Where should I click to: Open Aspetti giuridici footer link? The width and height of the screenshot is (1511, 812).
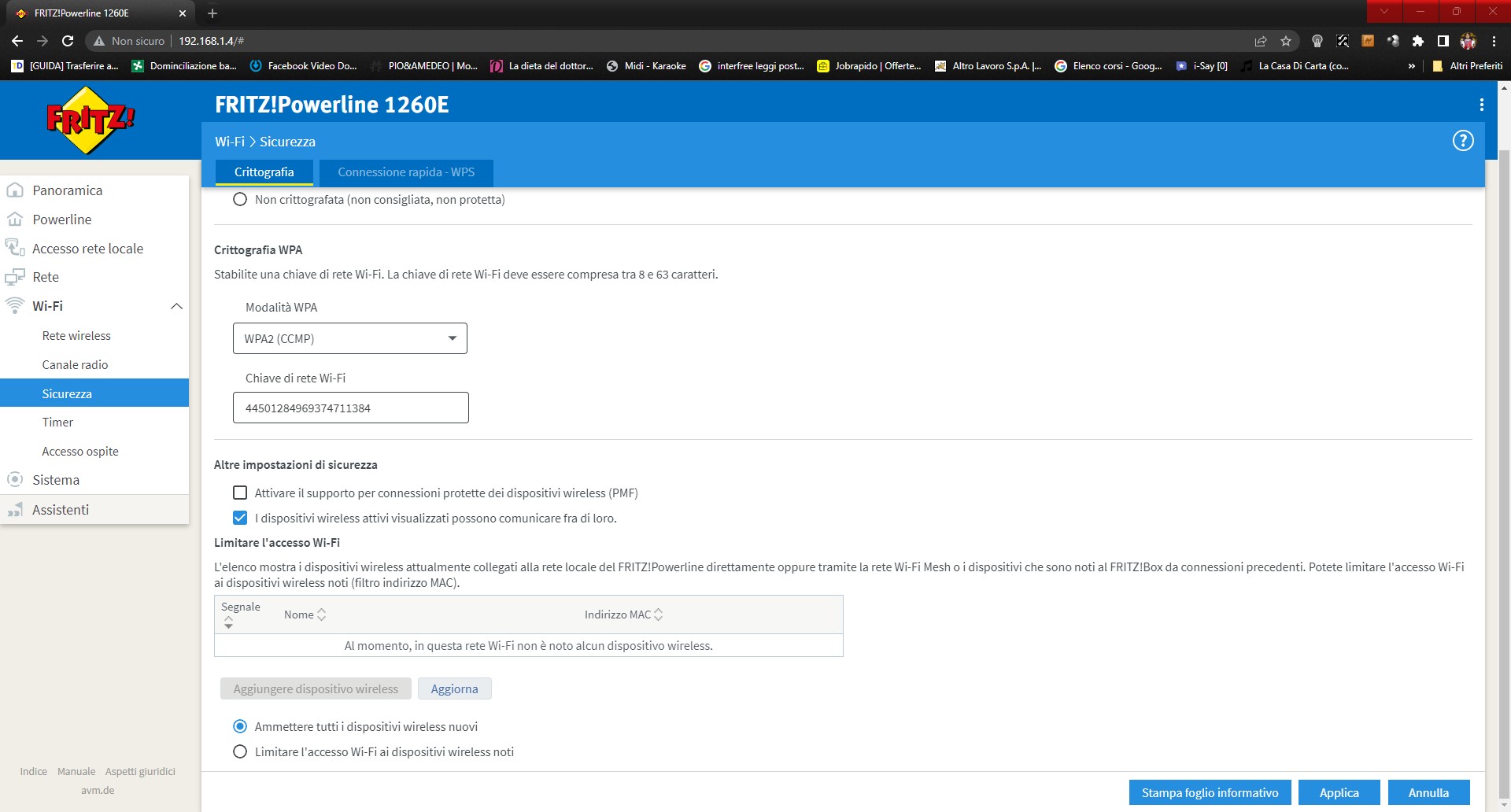pos(140,771)
